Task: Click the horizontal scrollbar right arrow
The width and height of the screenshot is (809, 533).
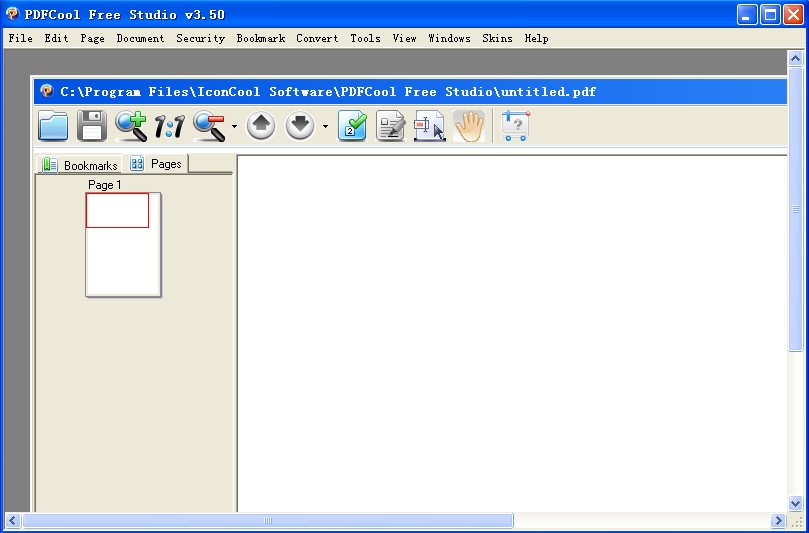Action: coord(778,521)
